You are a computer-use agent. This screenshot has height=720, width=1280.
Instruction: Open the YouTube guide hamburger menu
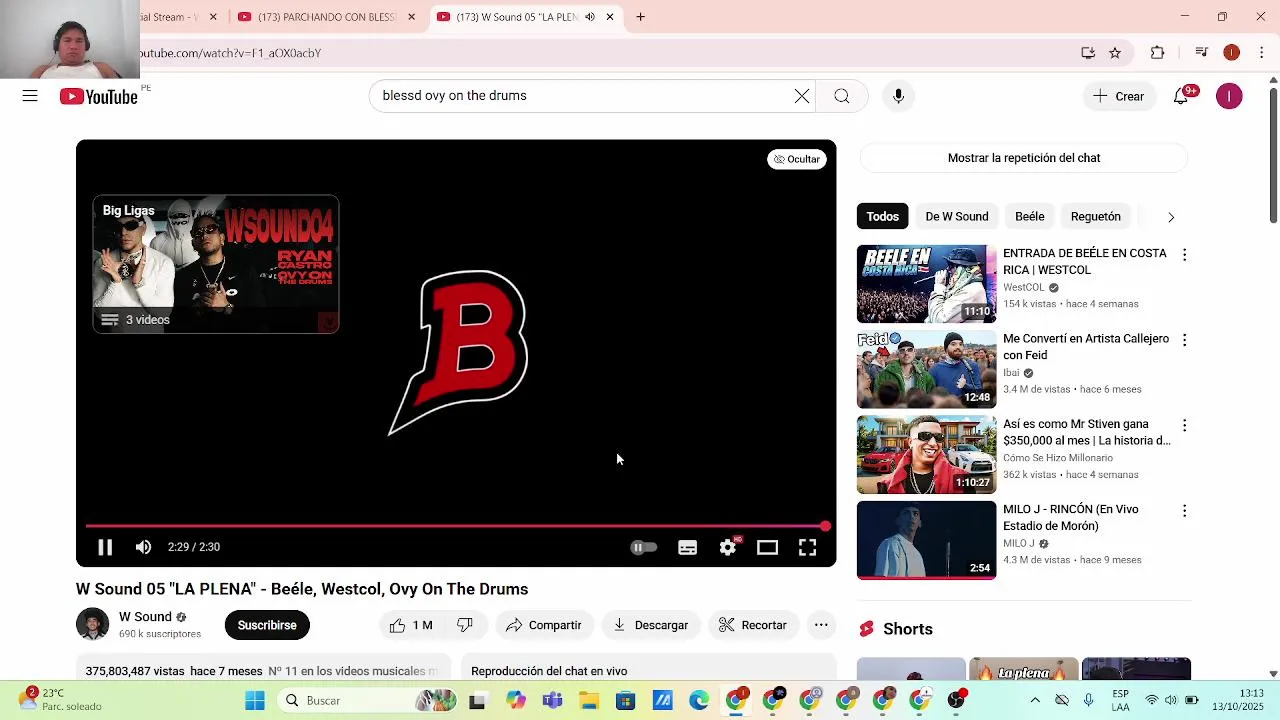(30, 96)
